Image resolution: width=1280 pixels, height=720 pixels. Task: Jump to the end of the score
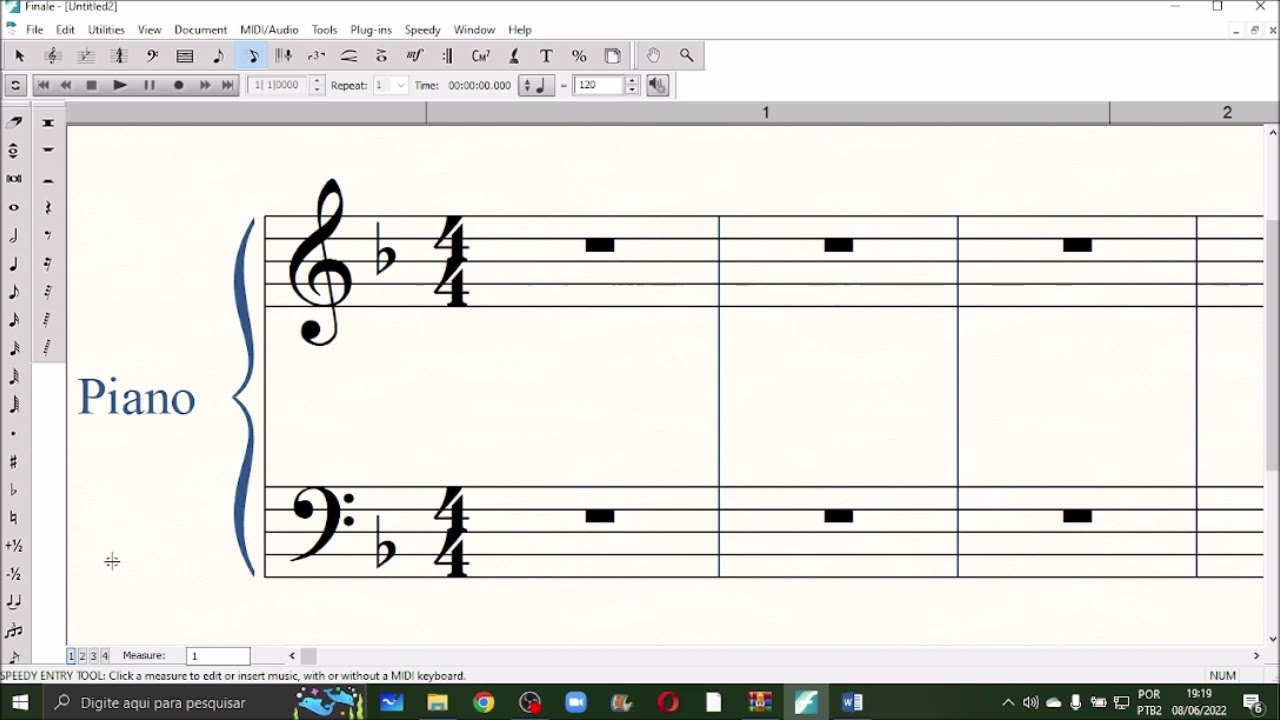[227, 85]
